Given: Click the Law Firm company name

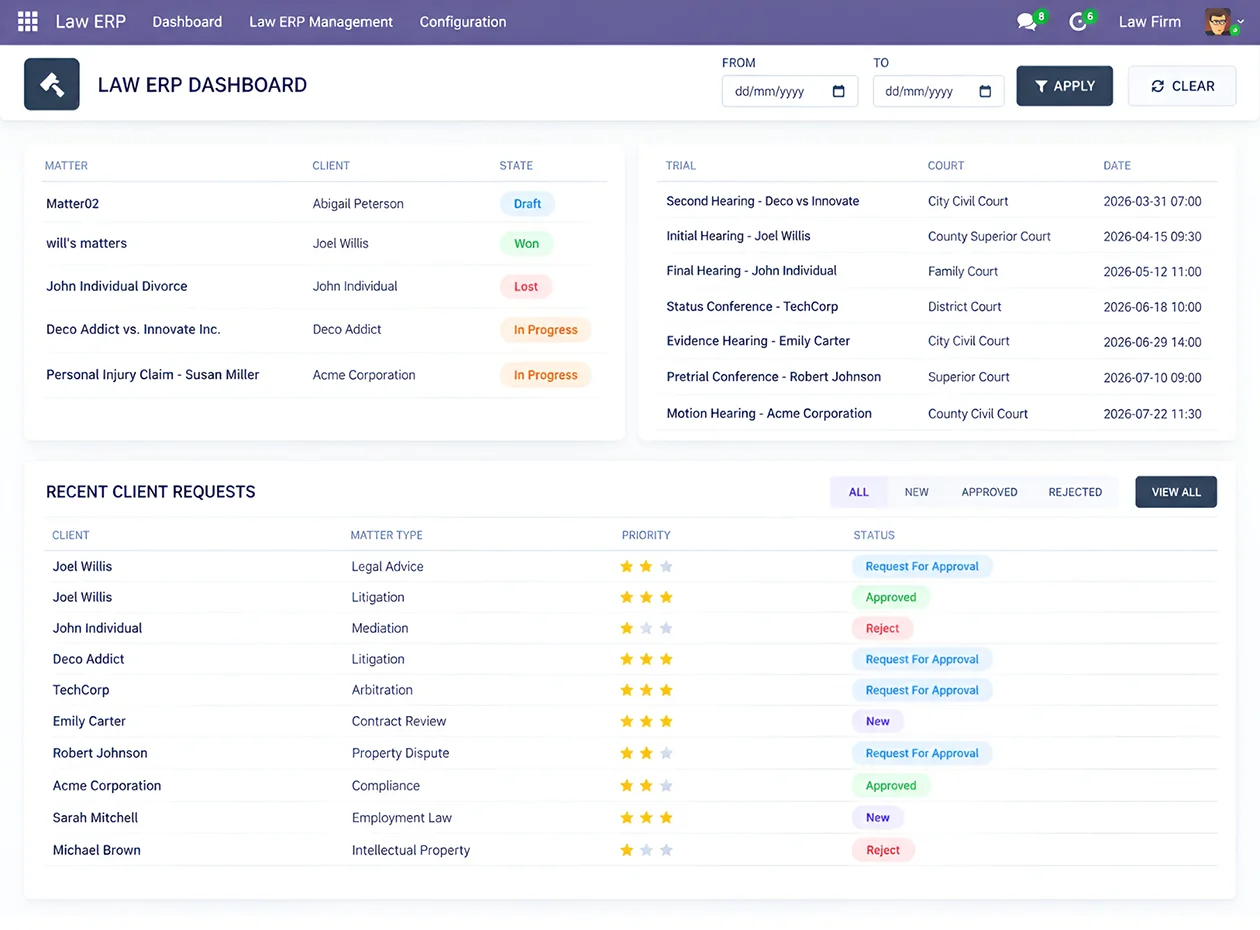Looking at the screenshot, I should pos(1150,22).
